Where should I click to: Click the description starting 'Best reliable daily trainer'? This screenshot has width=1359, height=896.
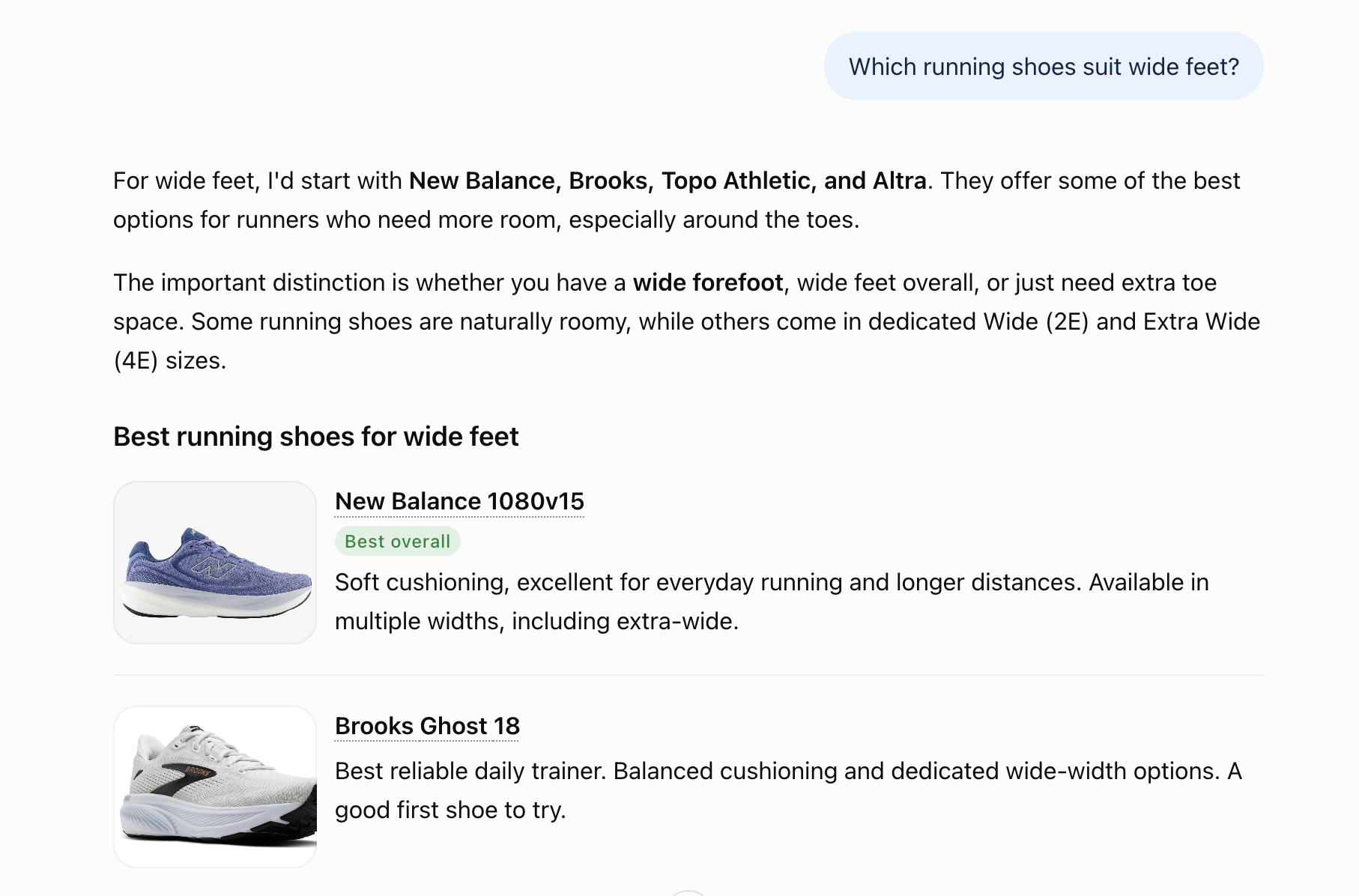click(789, 790)
